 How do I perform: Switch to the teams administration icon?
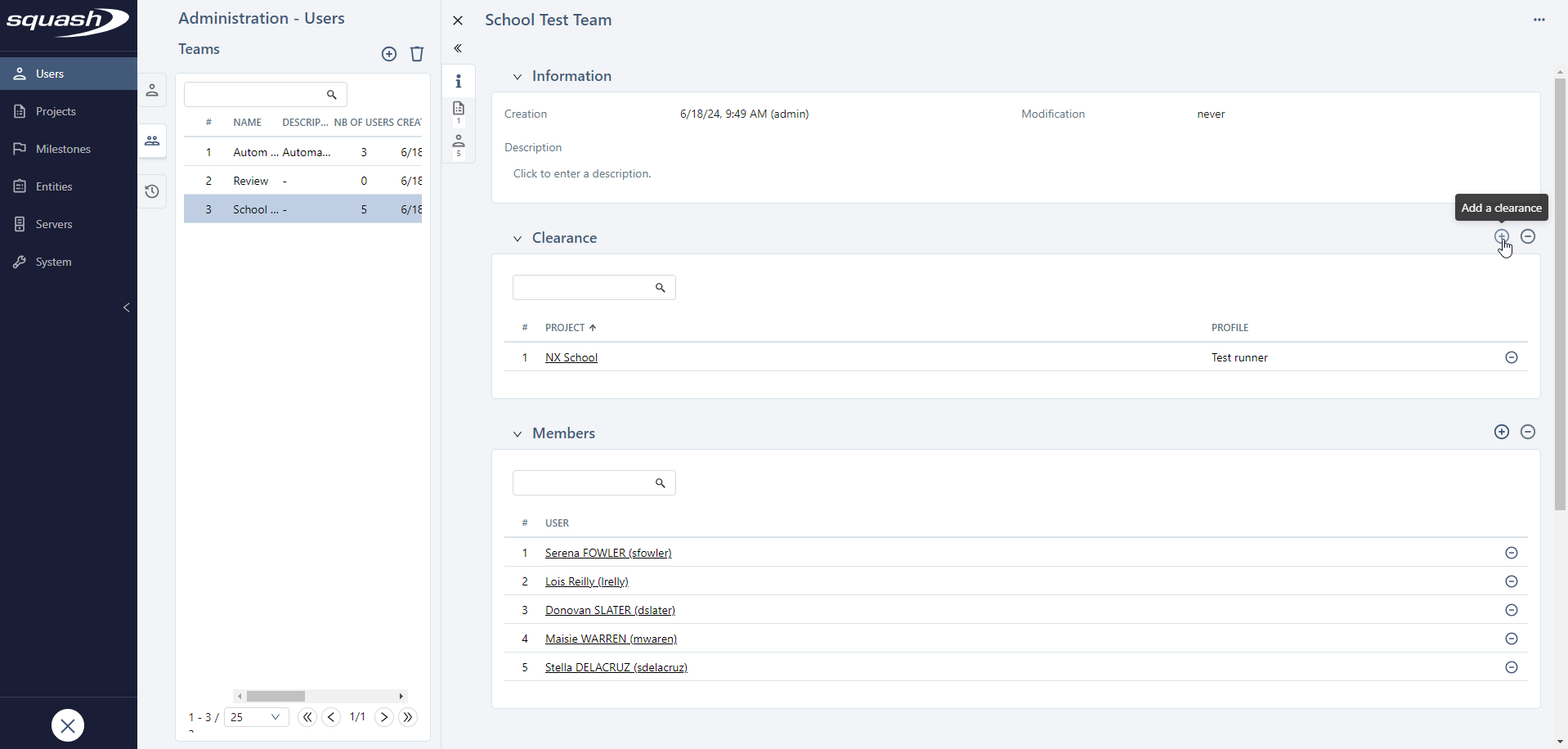[x=152, y=141]
